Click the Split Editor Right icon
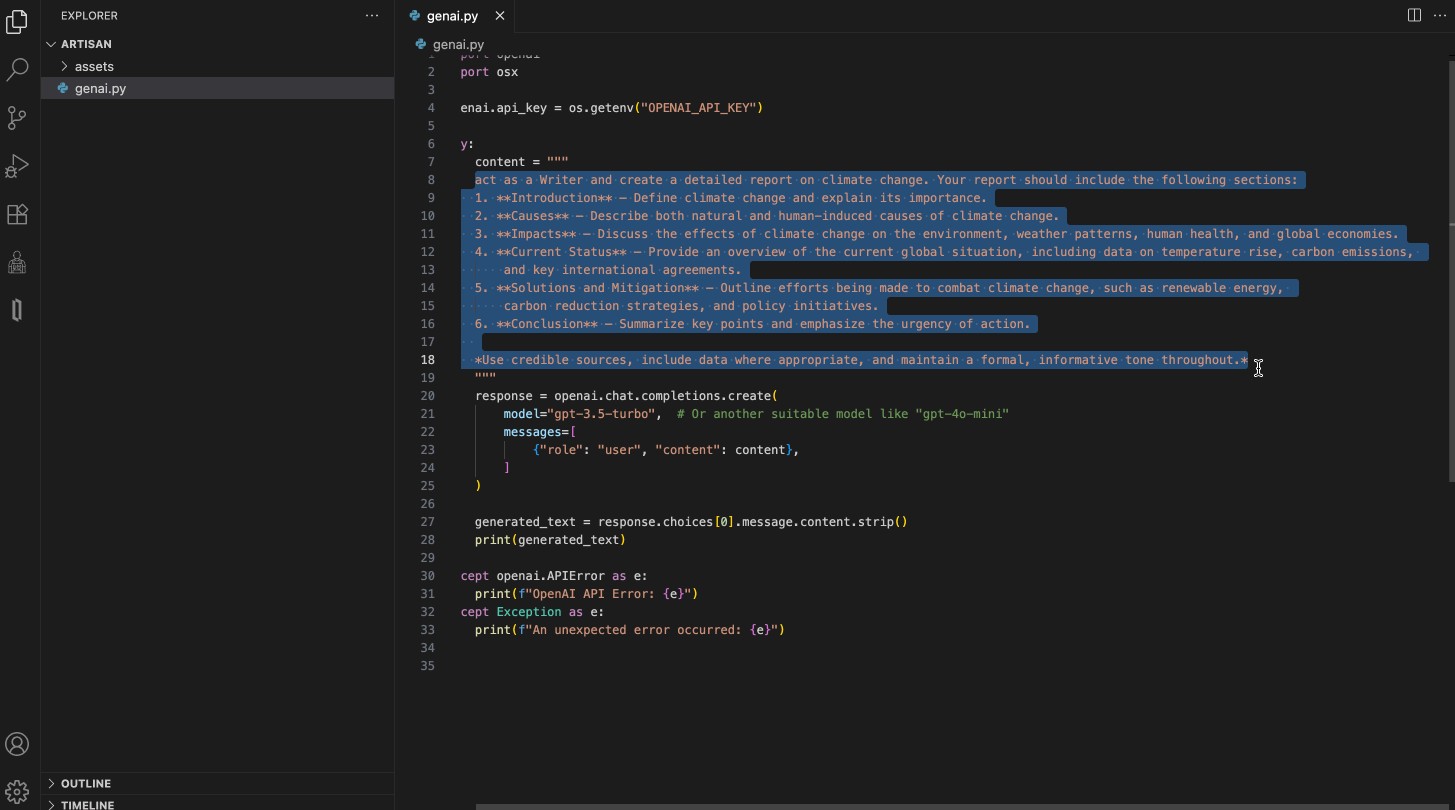 (x=1414, y=15)
